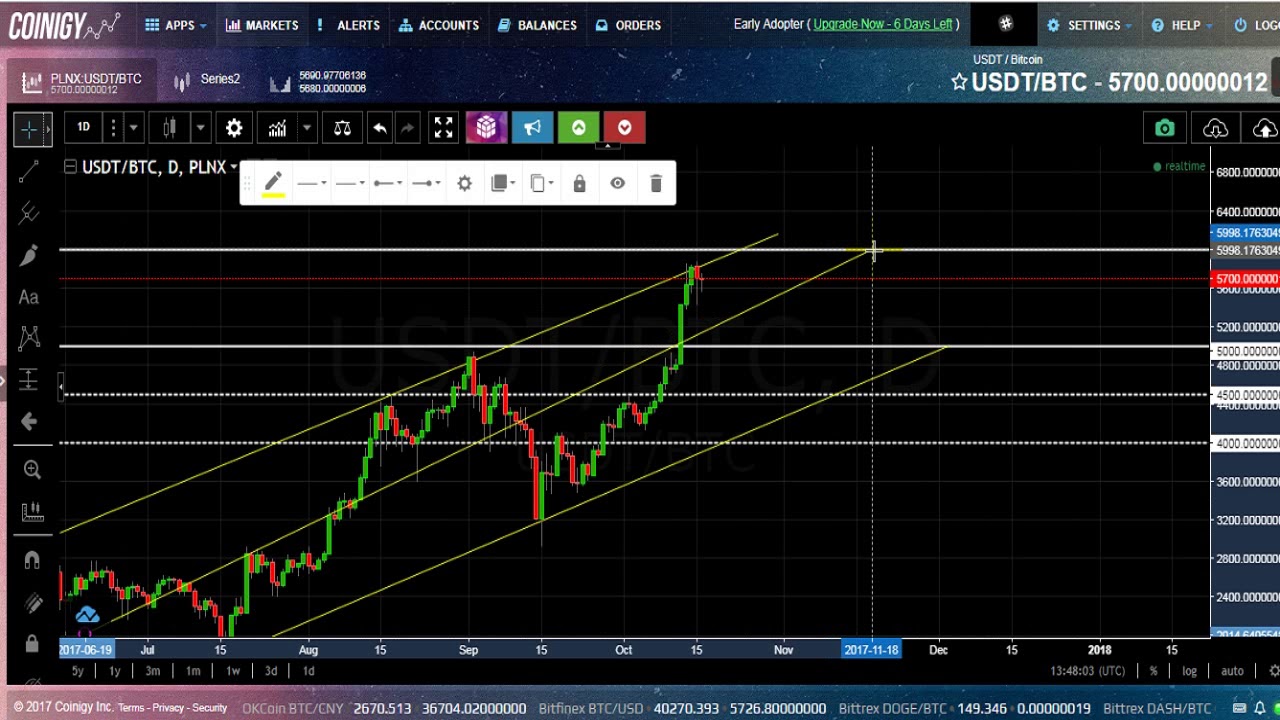Collapse the USDT/BTC legend minus box
Screen dimensions: 1280x720
point(70,167)
